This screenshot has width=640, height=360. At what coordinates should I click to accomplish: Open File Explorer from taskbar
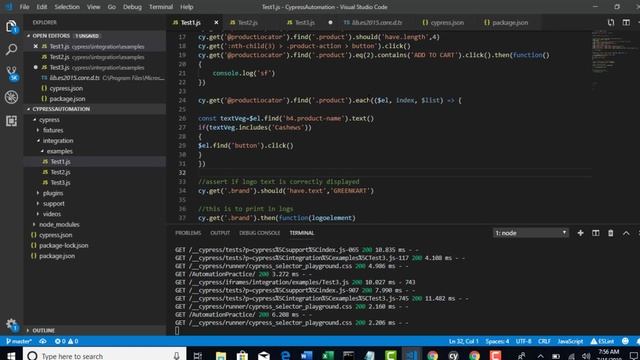[221, 356]
